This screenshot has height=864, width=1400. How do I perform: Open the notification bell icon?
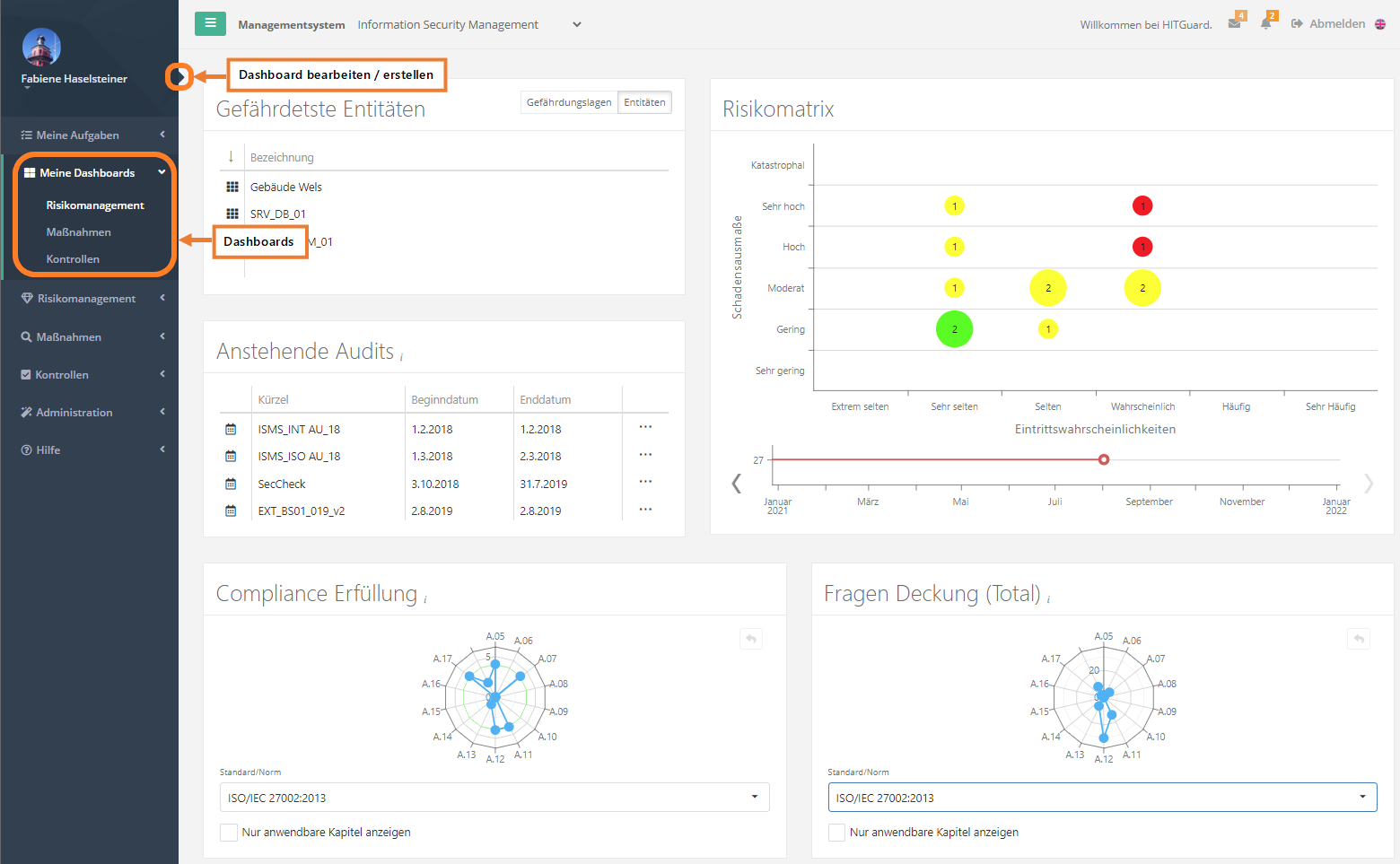(x=1266, y=23)
